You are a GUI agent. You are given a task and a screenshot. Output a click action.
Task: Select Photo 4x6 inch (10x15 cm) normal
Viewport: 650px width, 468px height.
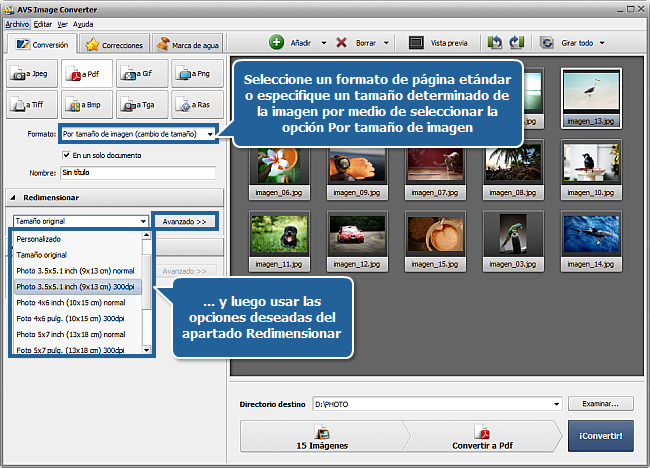(78, 303)
